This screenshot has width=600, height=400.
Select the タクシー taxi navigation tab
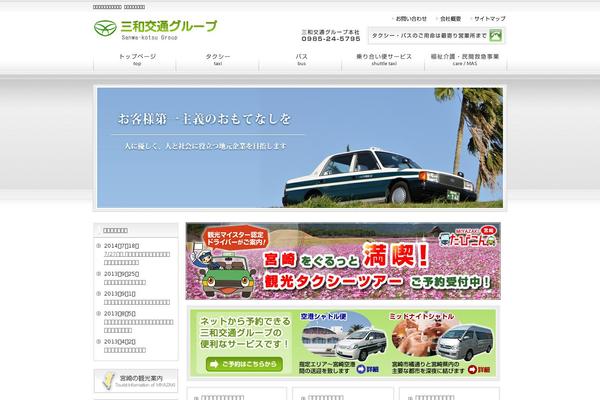pos(217,59)
